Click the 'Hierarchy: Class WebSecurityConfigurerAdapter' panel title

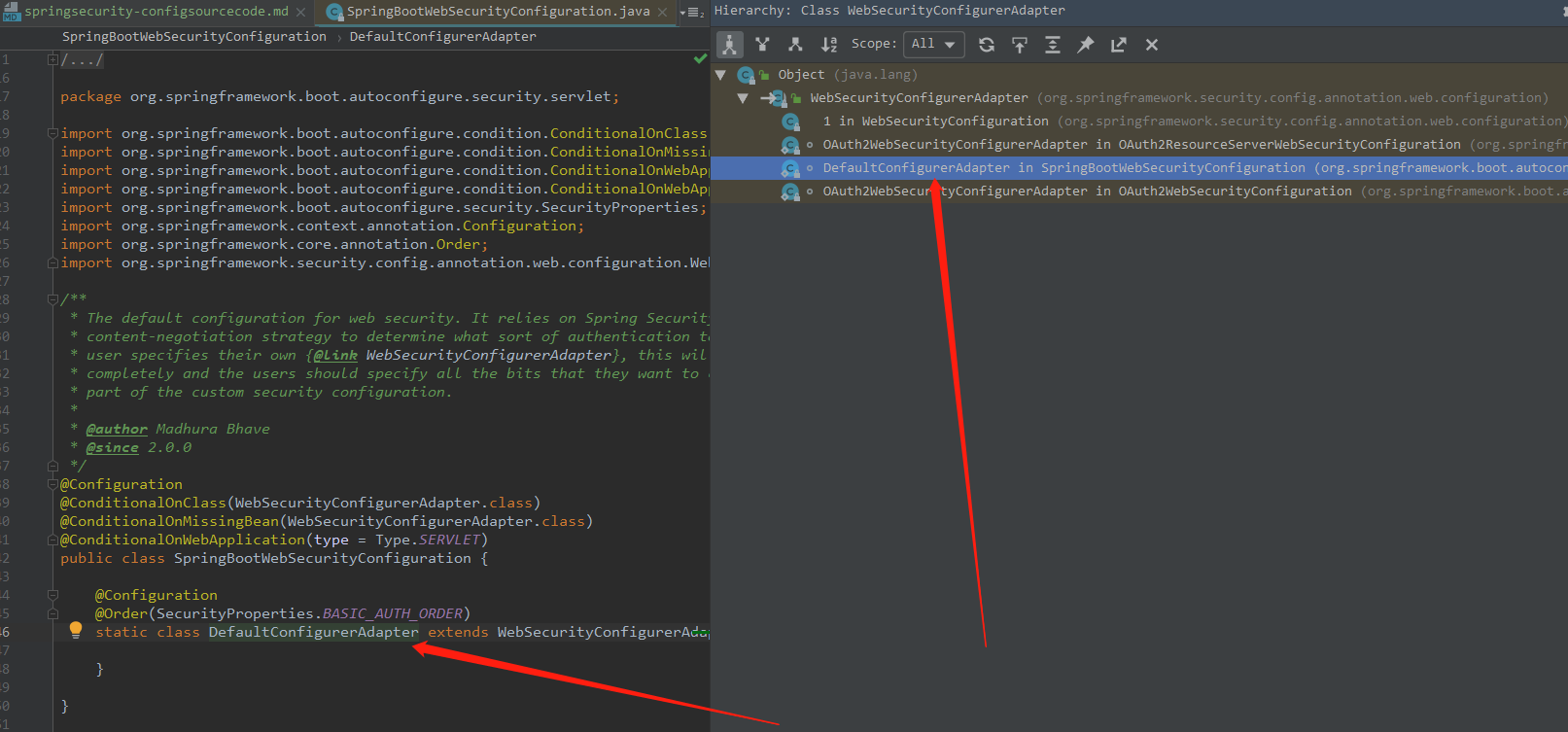pyautogui.click(x=889, y=11)
